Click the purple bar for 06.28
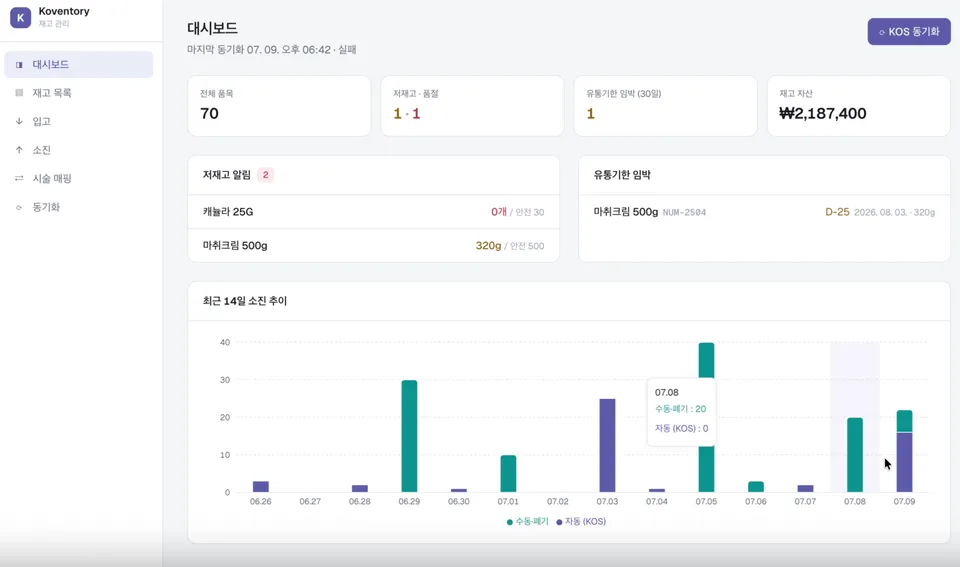The image size is (960, 567). [360, 489]
